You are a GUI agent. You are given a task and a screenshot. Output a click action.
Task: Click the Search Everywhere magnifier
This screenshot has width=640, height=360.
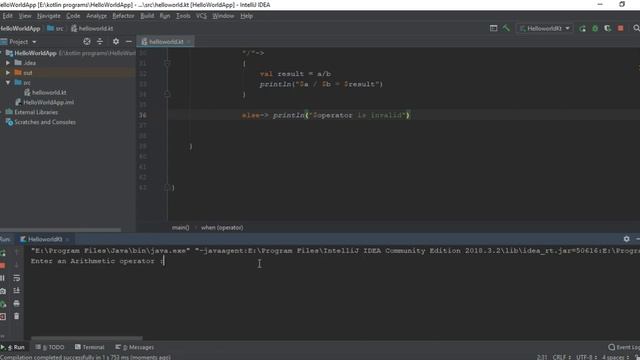(636, 28)
